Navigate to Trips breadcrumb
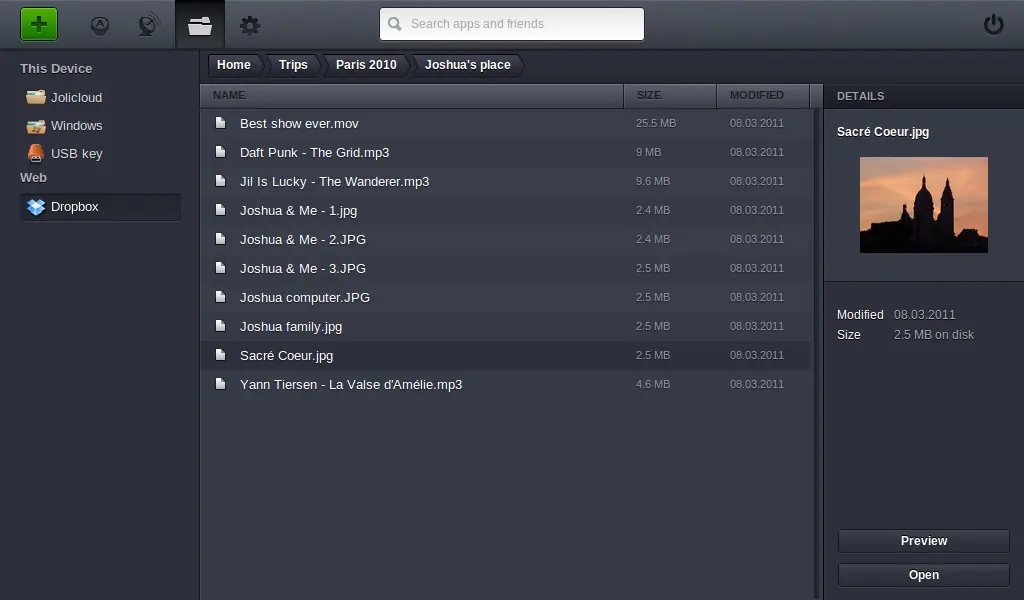The height and width of the screenshot is (600, 1024). pos(293,65)
